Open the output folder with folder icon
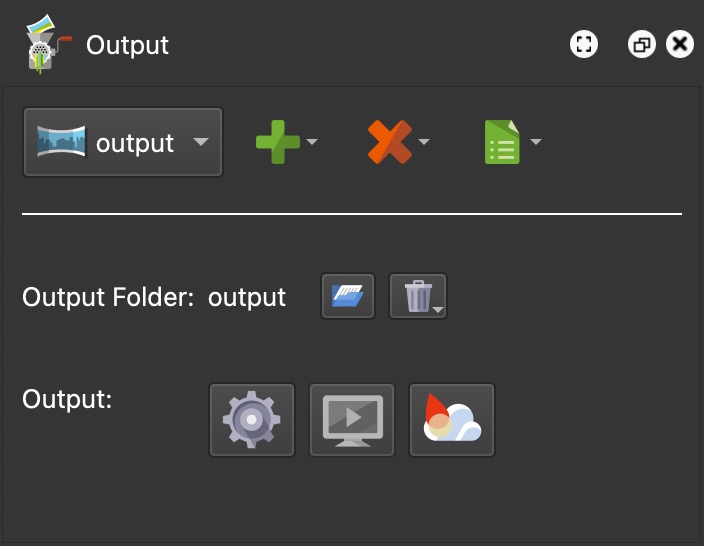Viewport: 704px width, 546px height. click(x=348, y=296)
